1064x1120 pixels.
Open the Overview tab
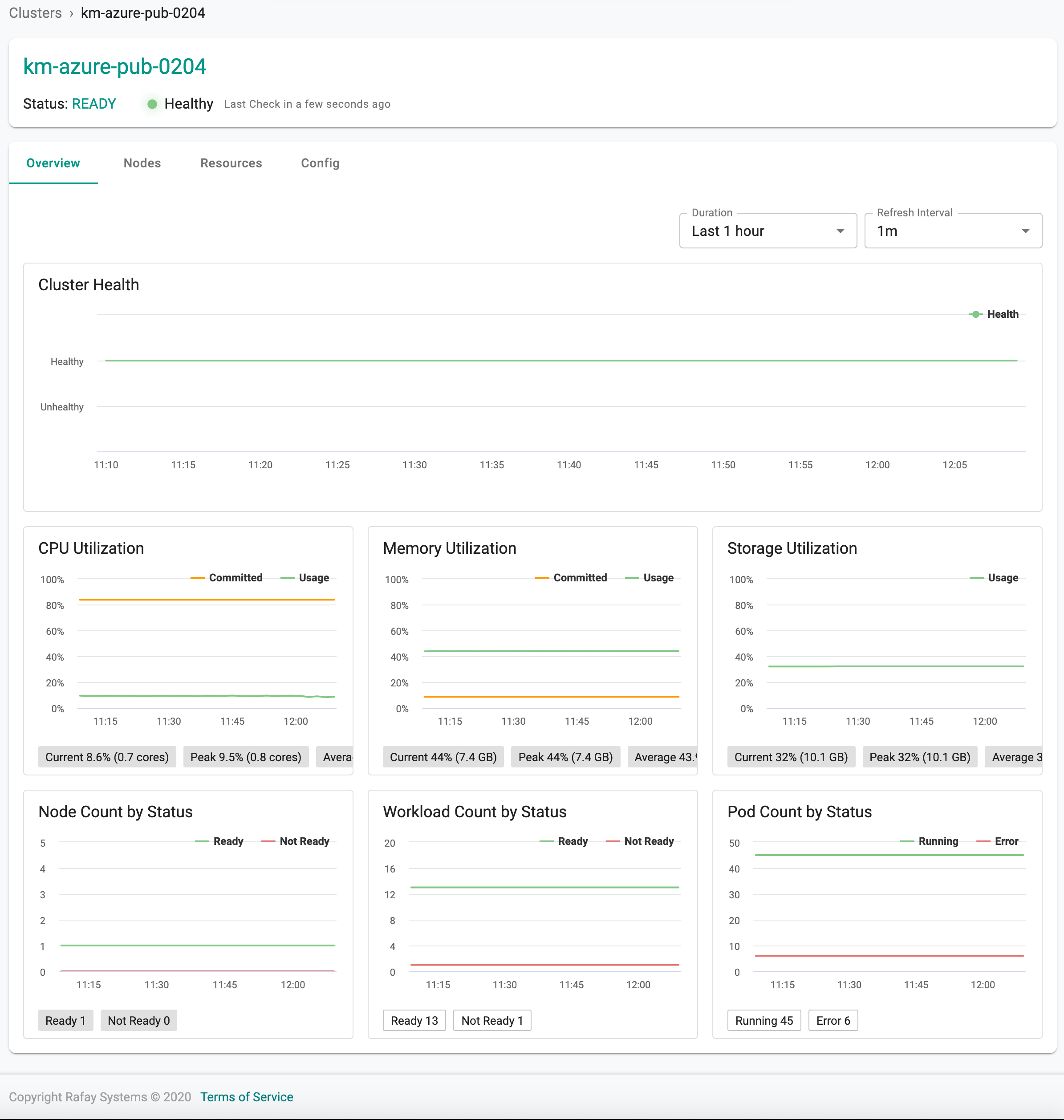coord(53,163)
